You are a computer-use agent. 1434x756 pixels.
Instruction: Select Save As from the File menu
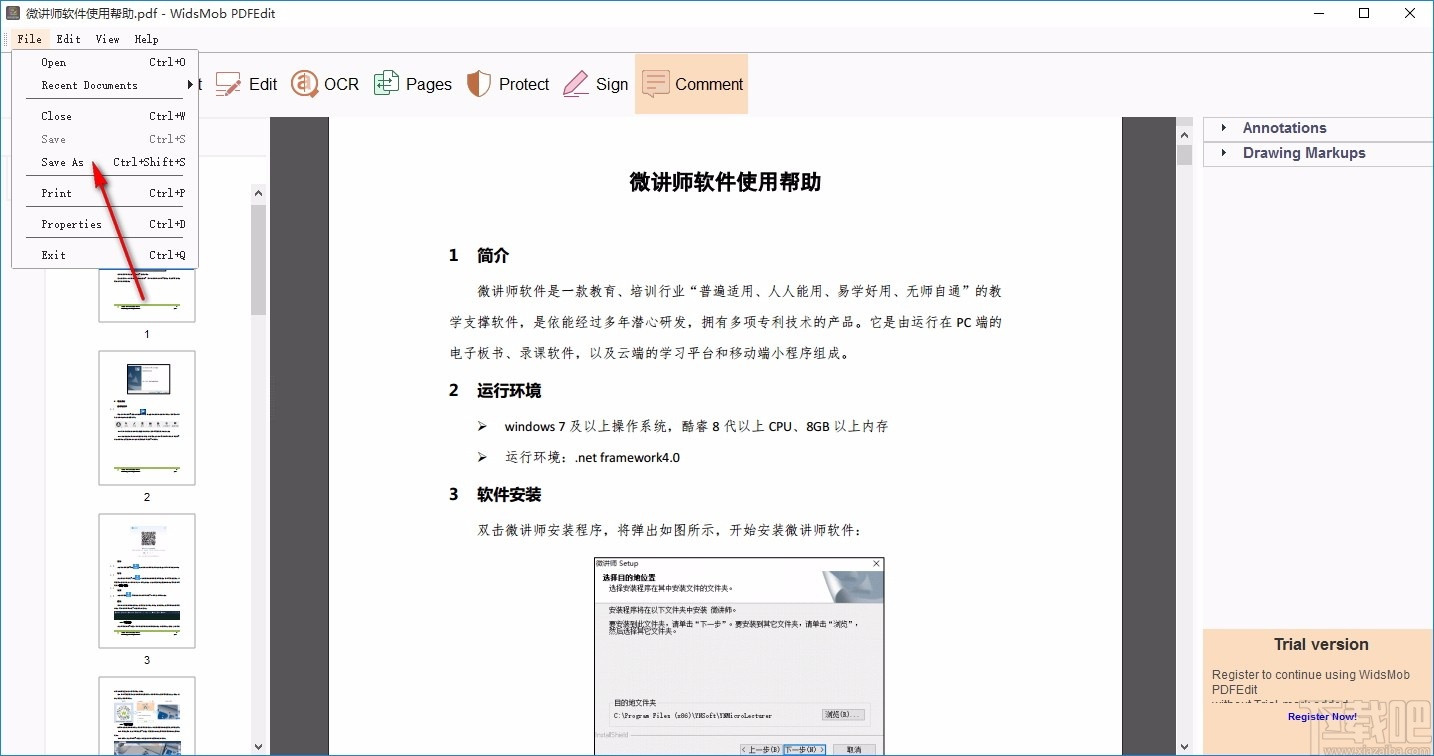pos(62,162)
